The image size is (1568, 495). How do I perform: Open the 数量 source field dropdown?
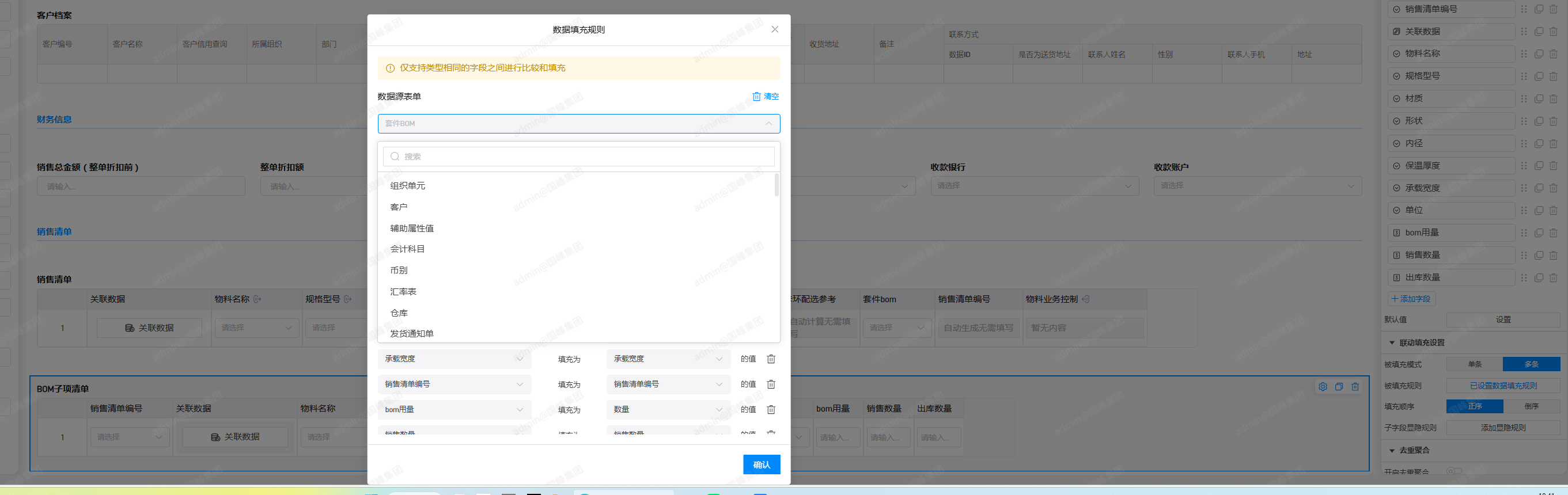click(668, 410)
